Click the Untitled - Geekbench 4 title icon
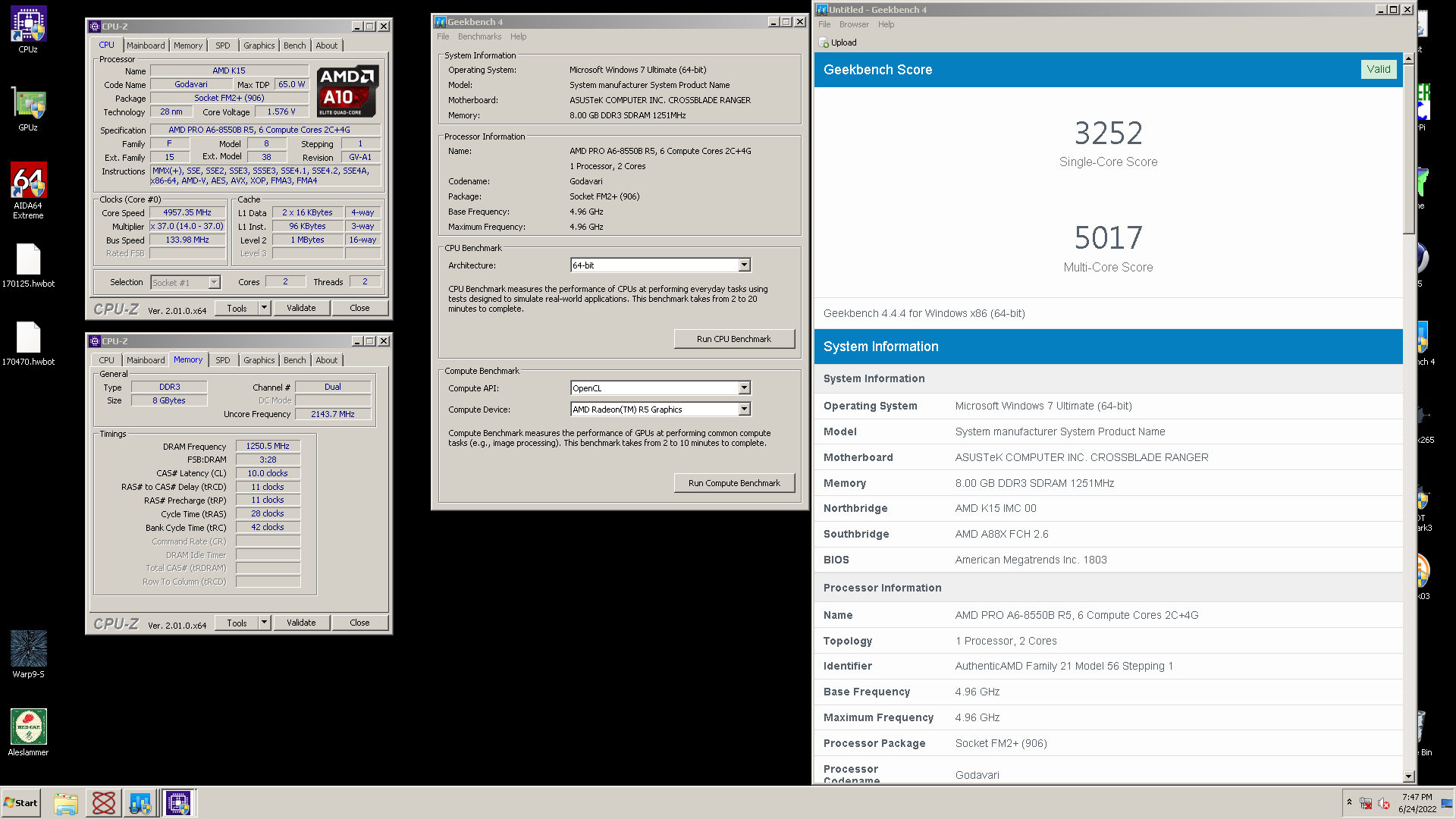 click(822, 10)
